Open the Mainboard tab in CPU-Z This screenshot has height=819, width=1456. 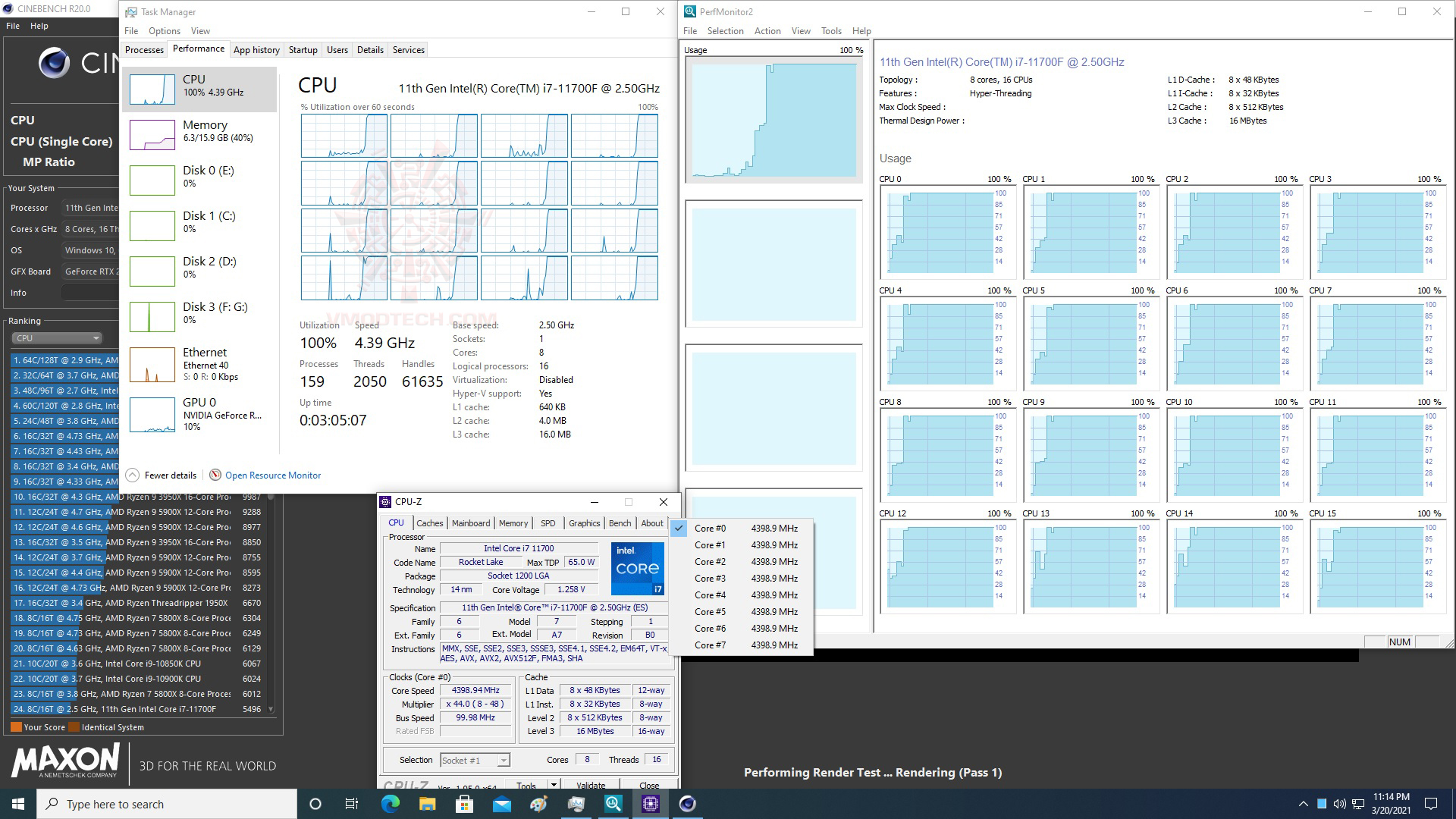click(x=471, y=523)
